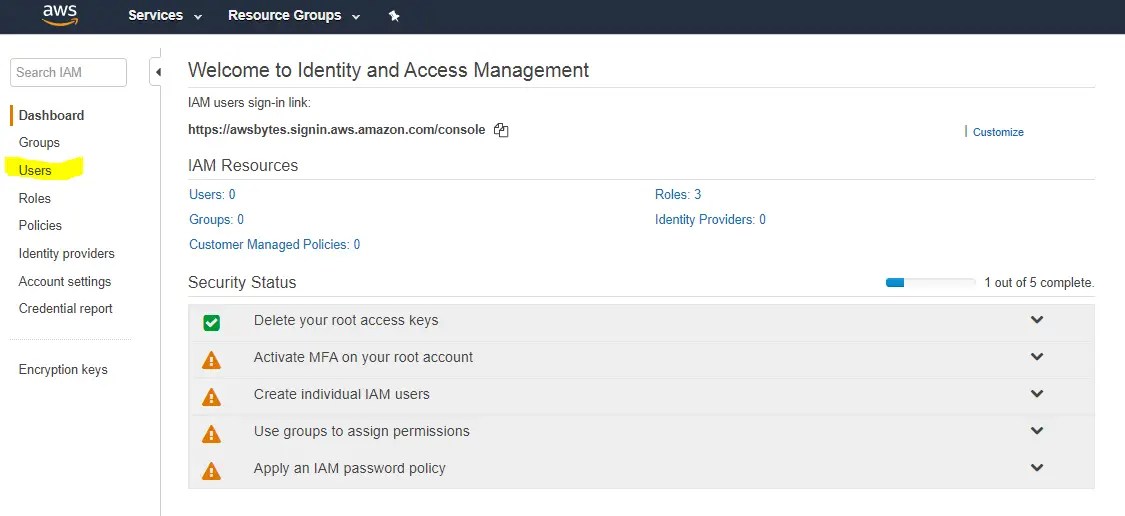This screenshot has height=516, width=1125.
Task: Click warning icon beside Create individual IAM users
Action: pyautogui.click(x=211, y=396)
